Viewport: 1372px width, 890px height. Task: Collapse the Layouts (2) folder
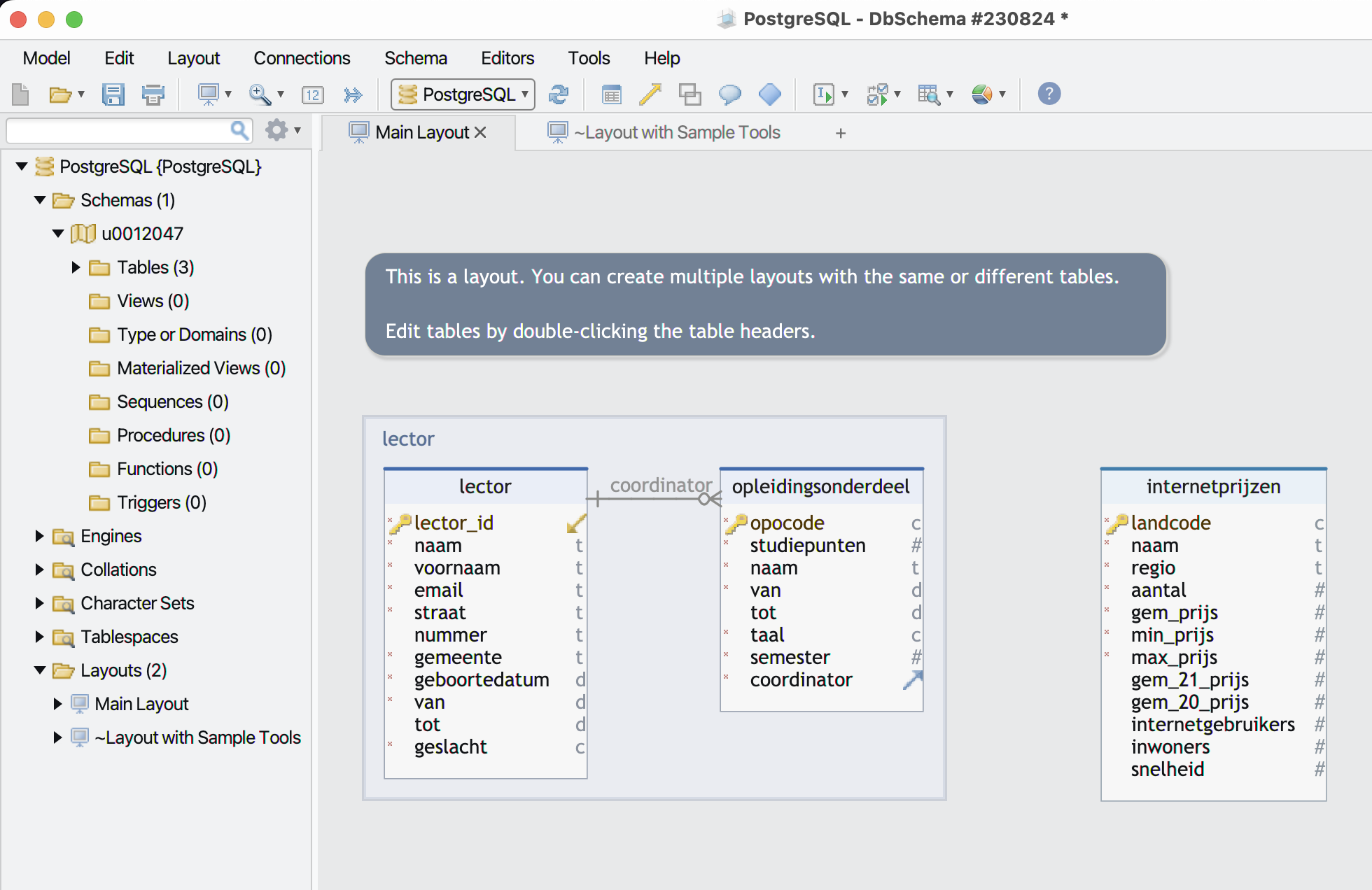(x=40, y=670)
